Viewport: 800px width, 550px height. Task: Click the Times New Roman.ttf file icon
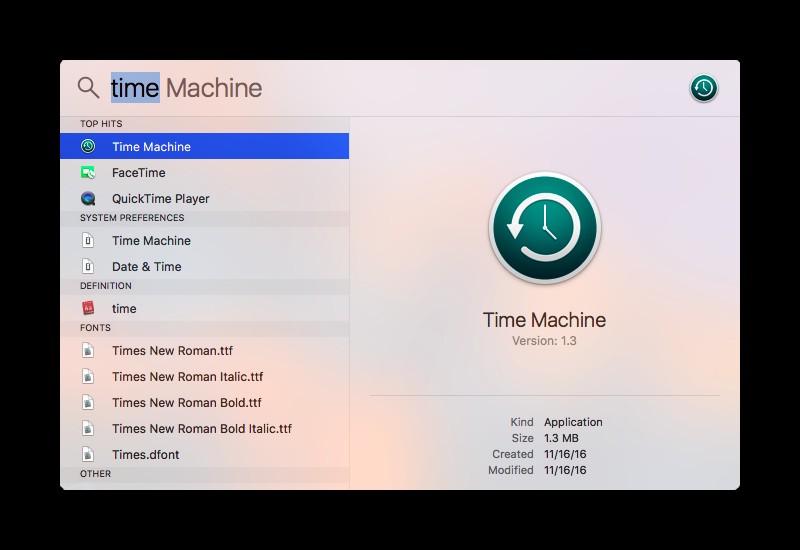(x=88, y=351)
